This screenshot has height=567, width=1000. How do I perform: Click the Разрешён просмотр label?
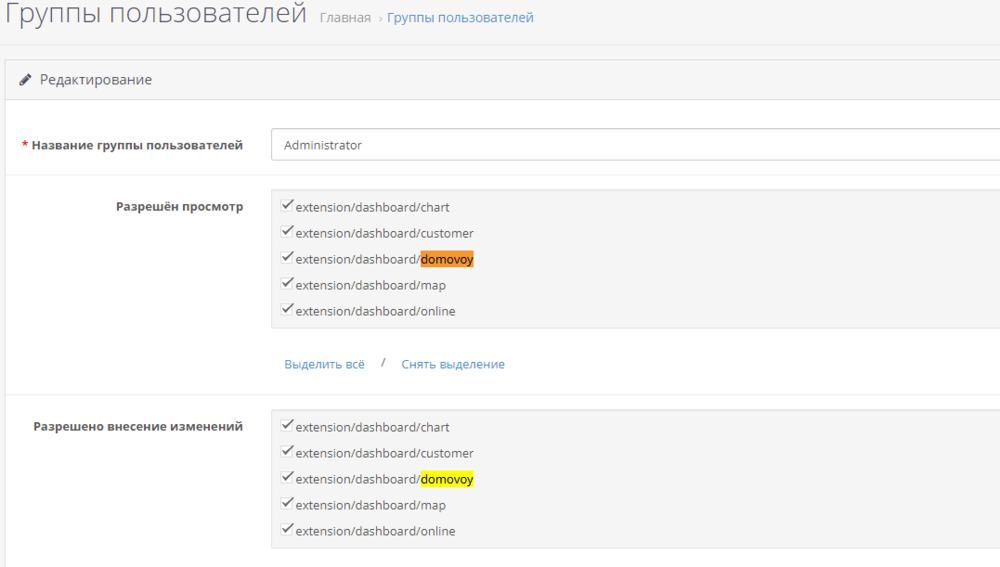[179, 207]
